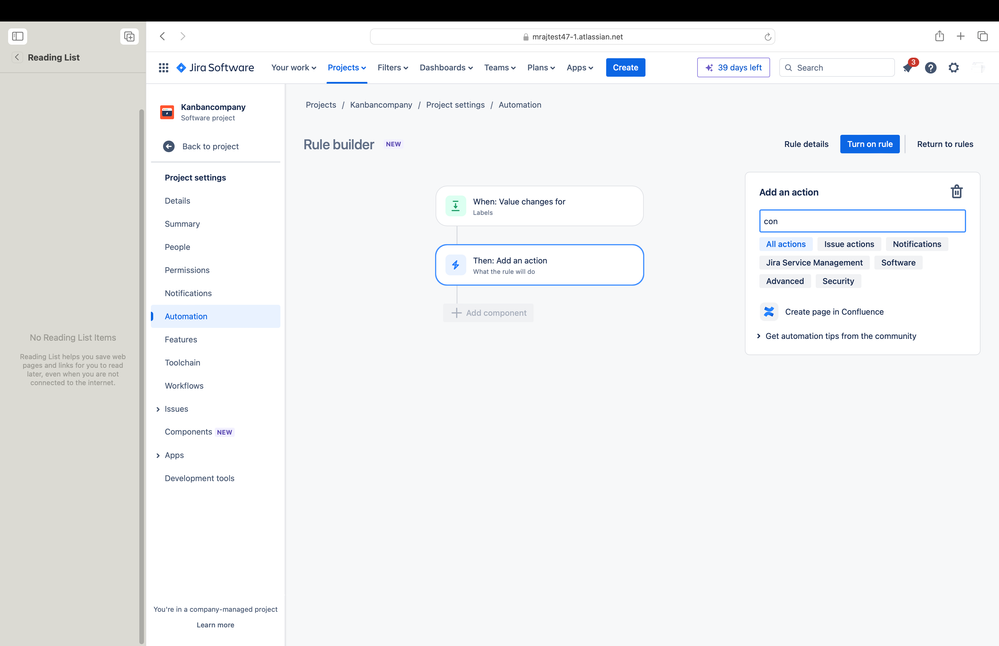Click the Kanbancompany breadcrumb link
Image resolution: width=999 pixels, height=646 pixels.
click(381, 105)
